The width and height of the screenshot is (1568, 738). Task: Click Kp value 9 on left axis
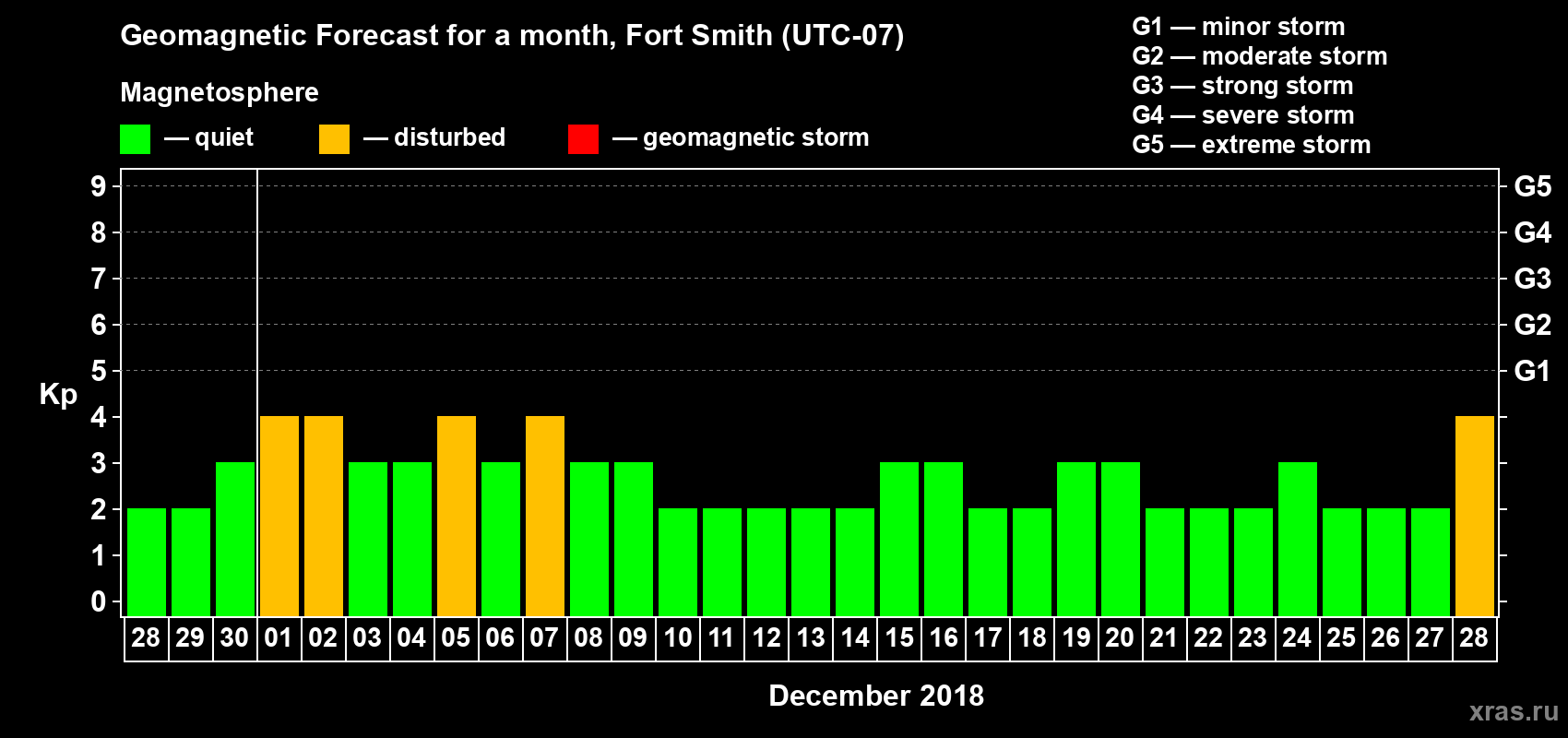click(99, 186)
